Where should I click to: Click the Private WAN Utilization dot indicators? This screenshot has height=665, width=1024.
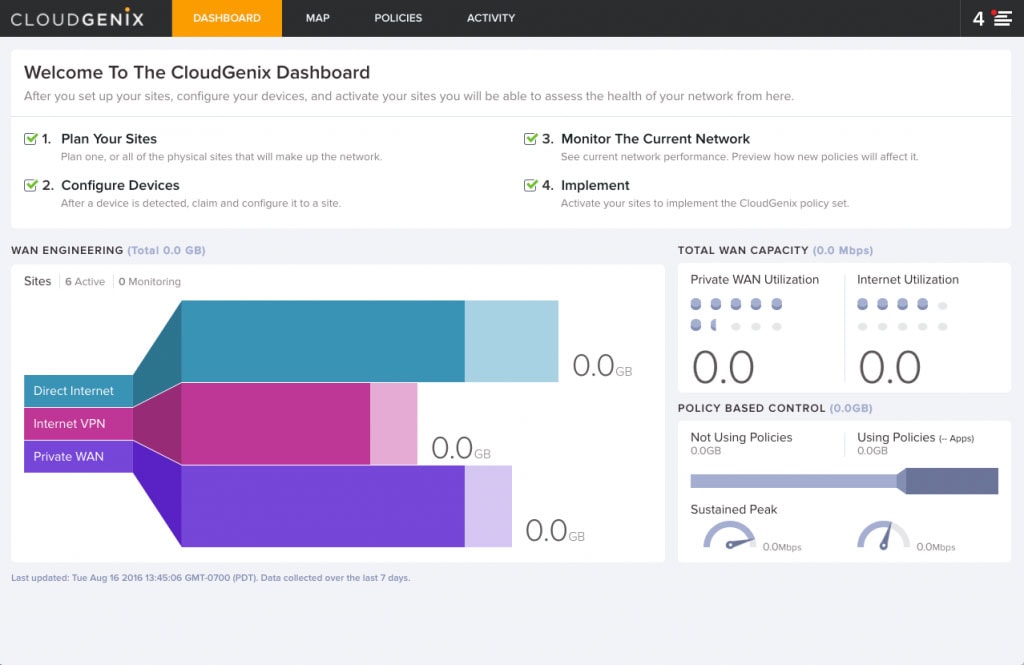pos(736,314)
